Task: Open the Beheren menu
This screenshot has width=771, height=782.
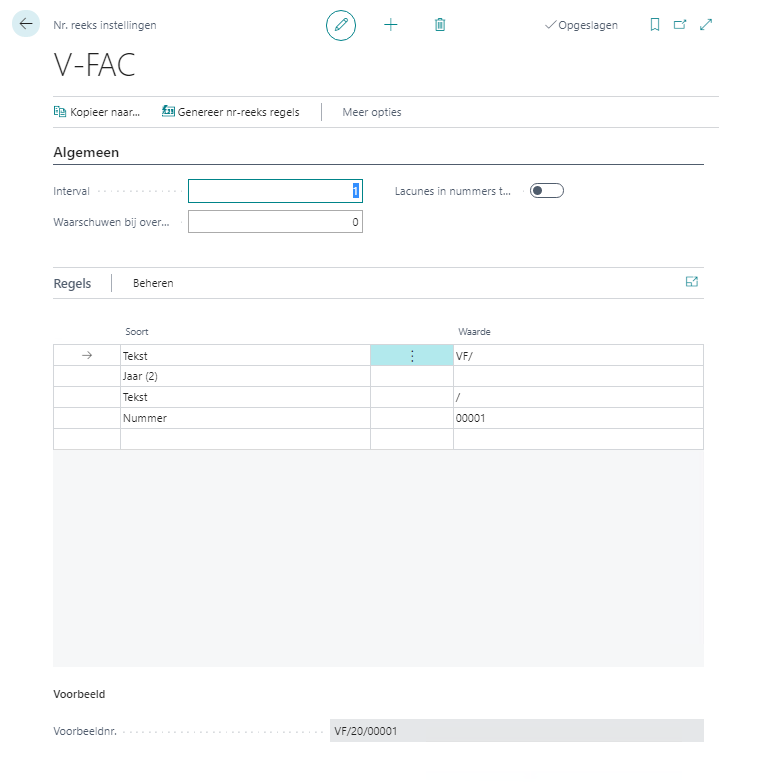Action: tap(153, 283)
